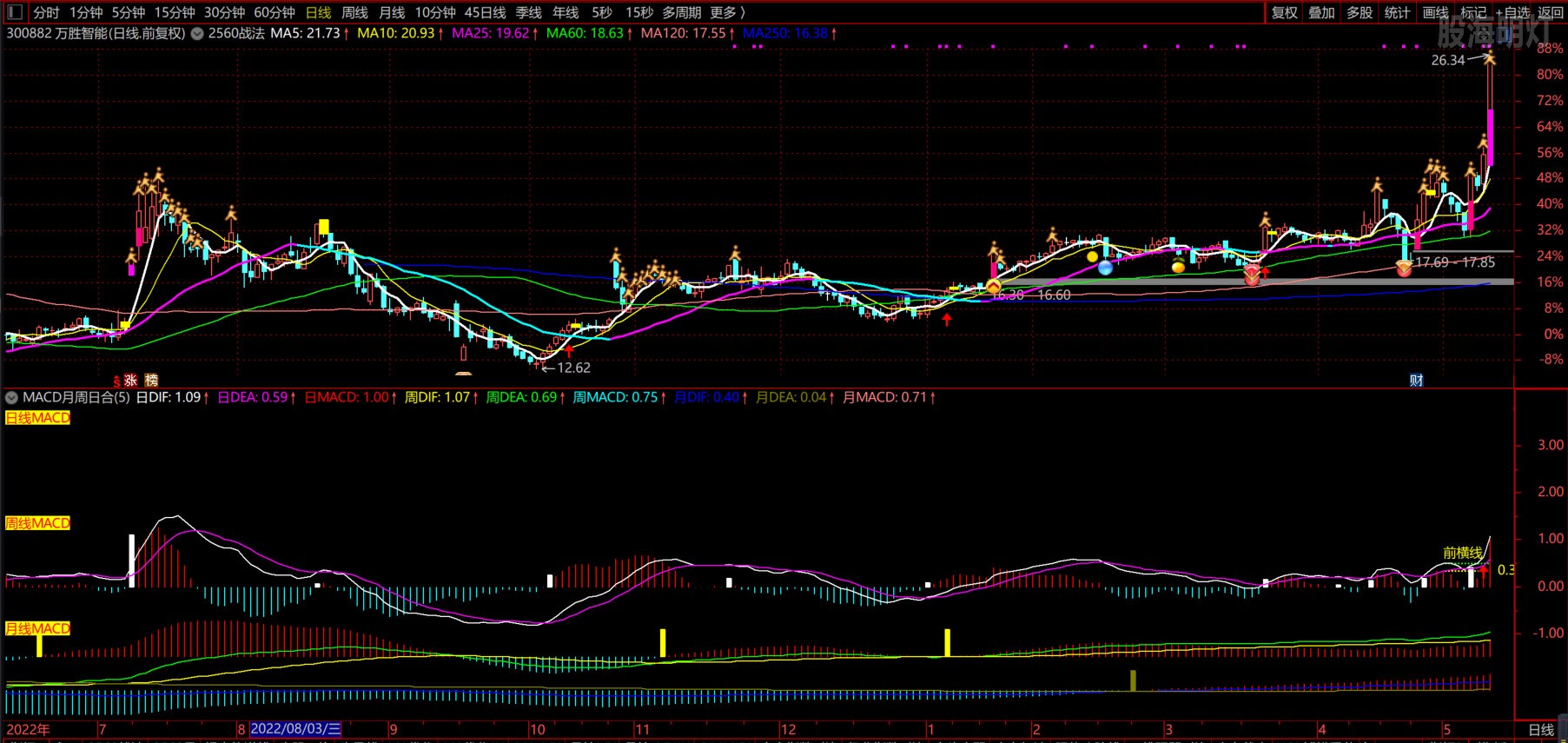Click the 日线 label at bottom-right corner
Viewport: 1568px width, 743px height.
tap(1541, 730)
